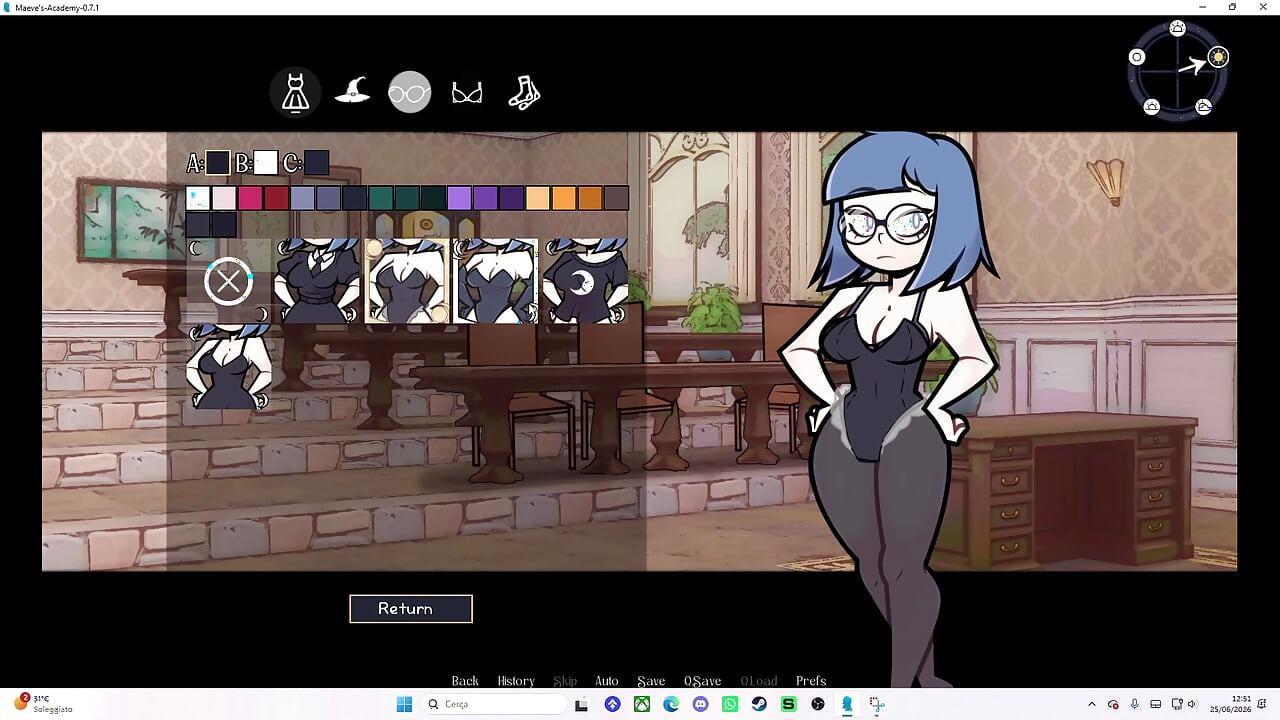Image resolution: width=1280 pixels, height=720 pixels.
Task: Pick the pale pink palette color
Action: pos(224,198)
